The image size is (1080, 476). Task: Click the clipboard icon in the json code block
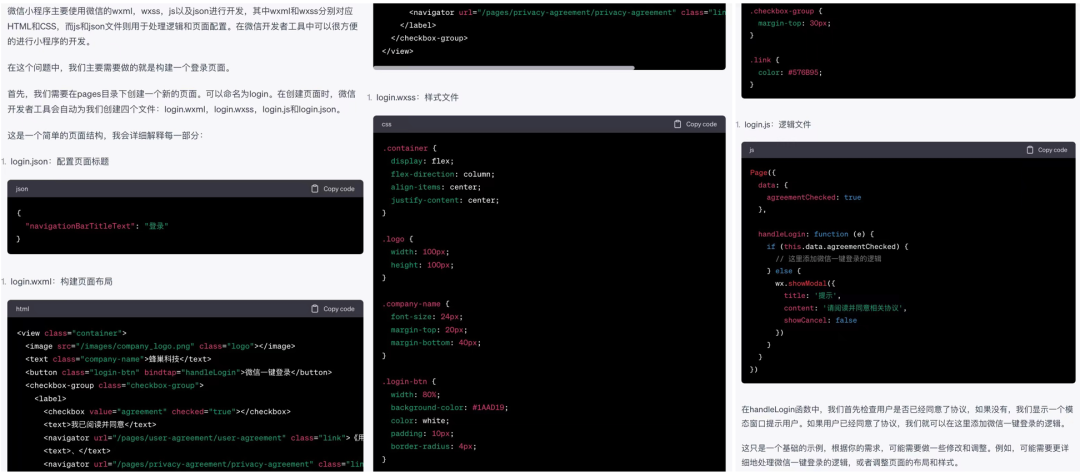pos(315,189)
